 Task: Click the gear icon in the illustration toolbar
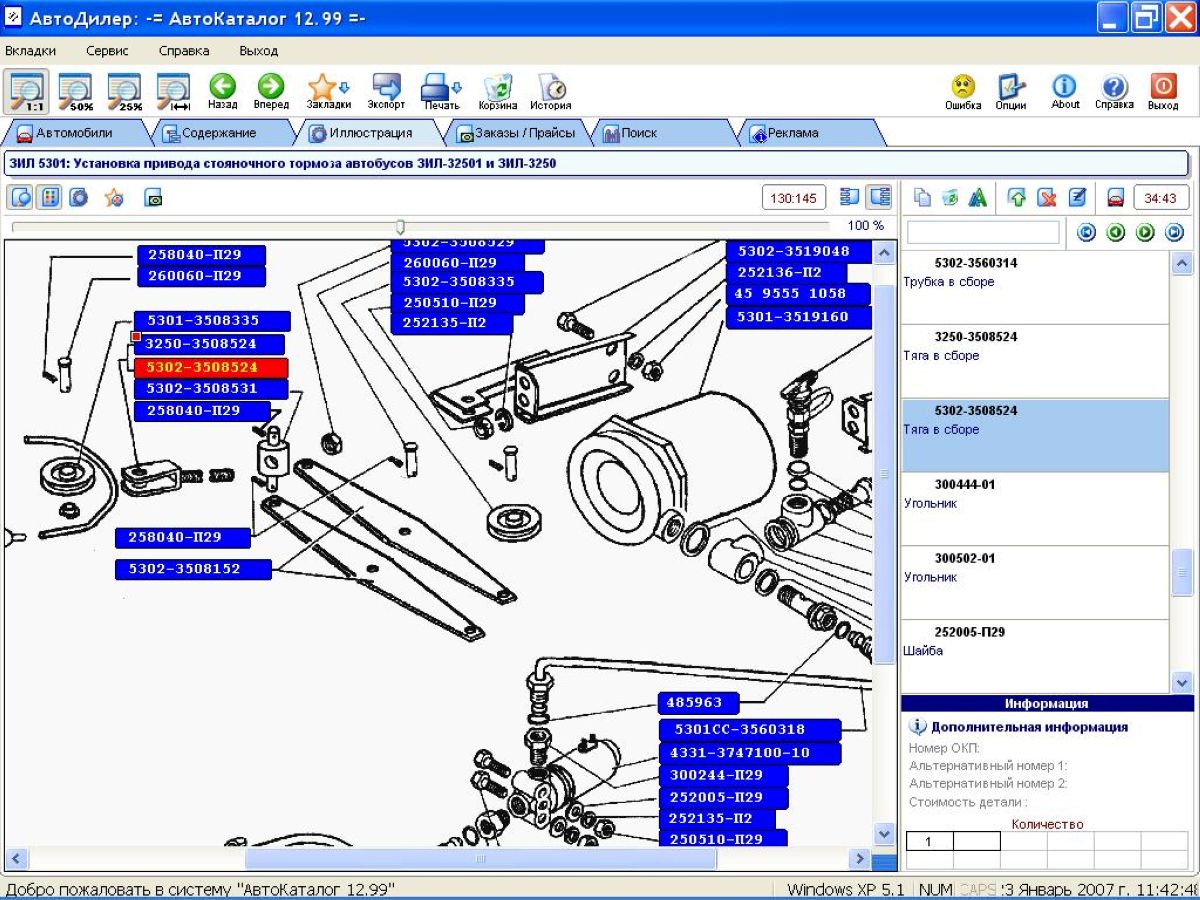pyautogui.click(x=78, y=197)
